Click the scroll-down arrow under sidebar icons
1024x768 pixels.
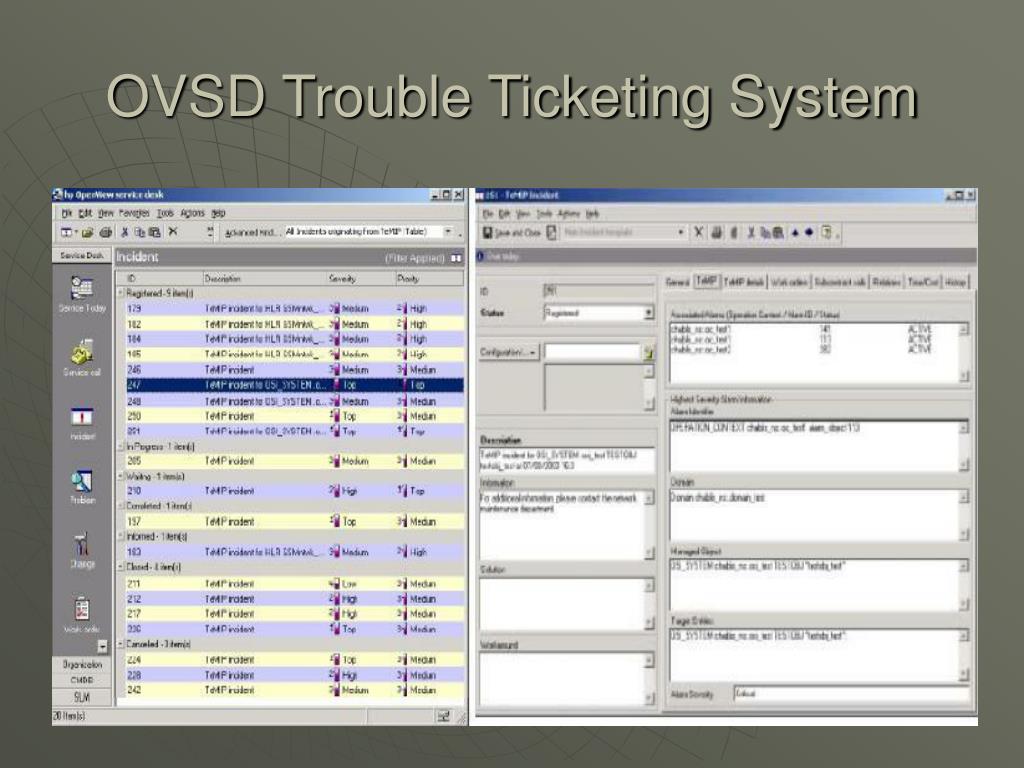pos(102,646)
